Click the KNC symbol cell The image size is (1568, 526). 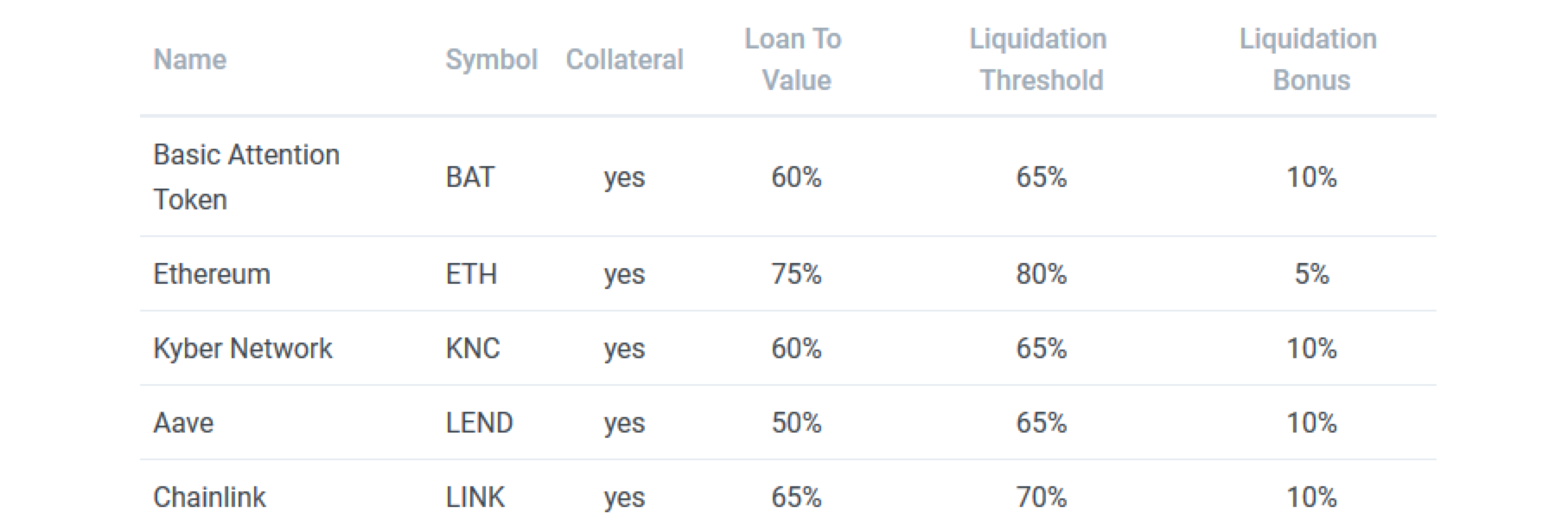[x=473, y=349]
